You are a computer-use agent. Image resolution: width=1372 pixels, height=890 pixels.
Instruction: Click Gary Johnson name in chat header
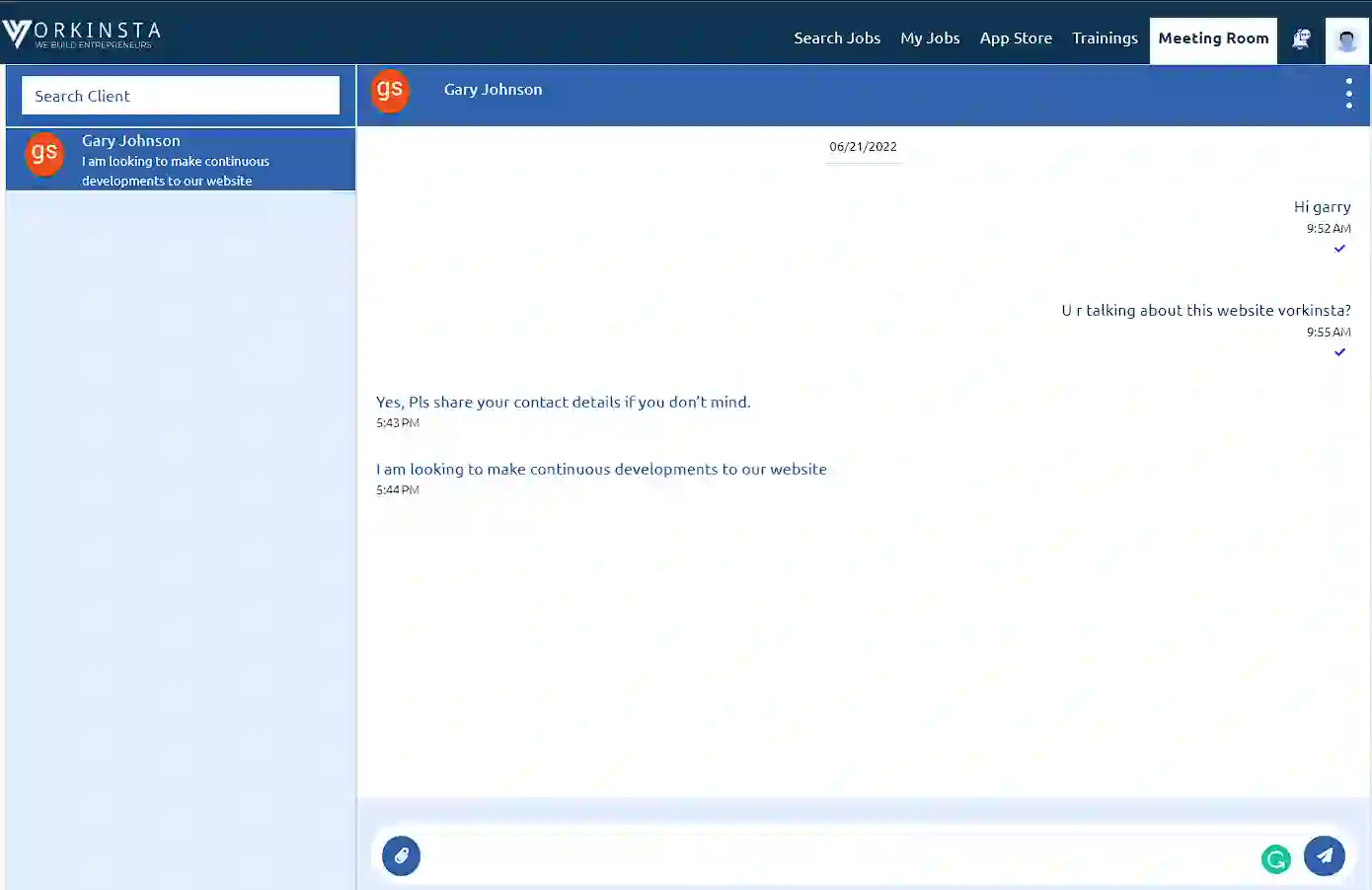[x=493, y=90]
